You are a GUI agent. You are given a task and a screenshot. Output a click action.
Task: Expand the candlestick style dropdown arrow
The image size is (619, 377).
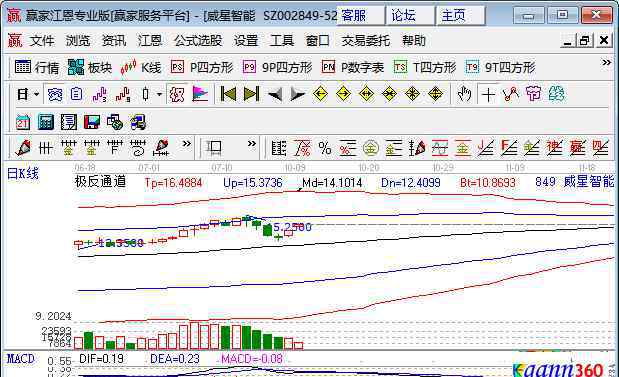tap(159, 94)
